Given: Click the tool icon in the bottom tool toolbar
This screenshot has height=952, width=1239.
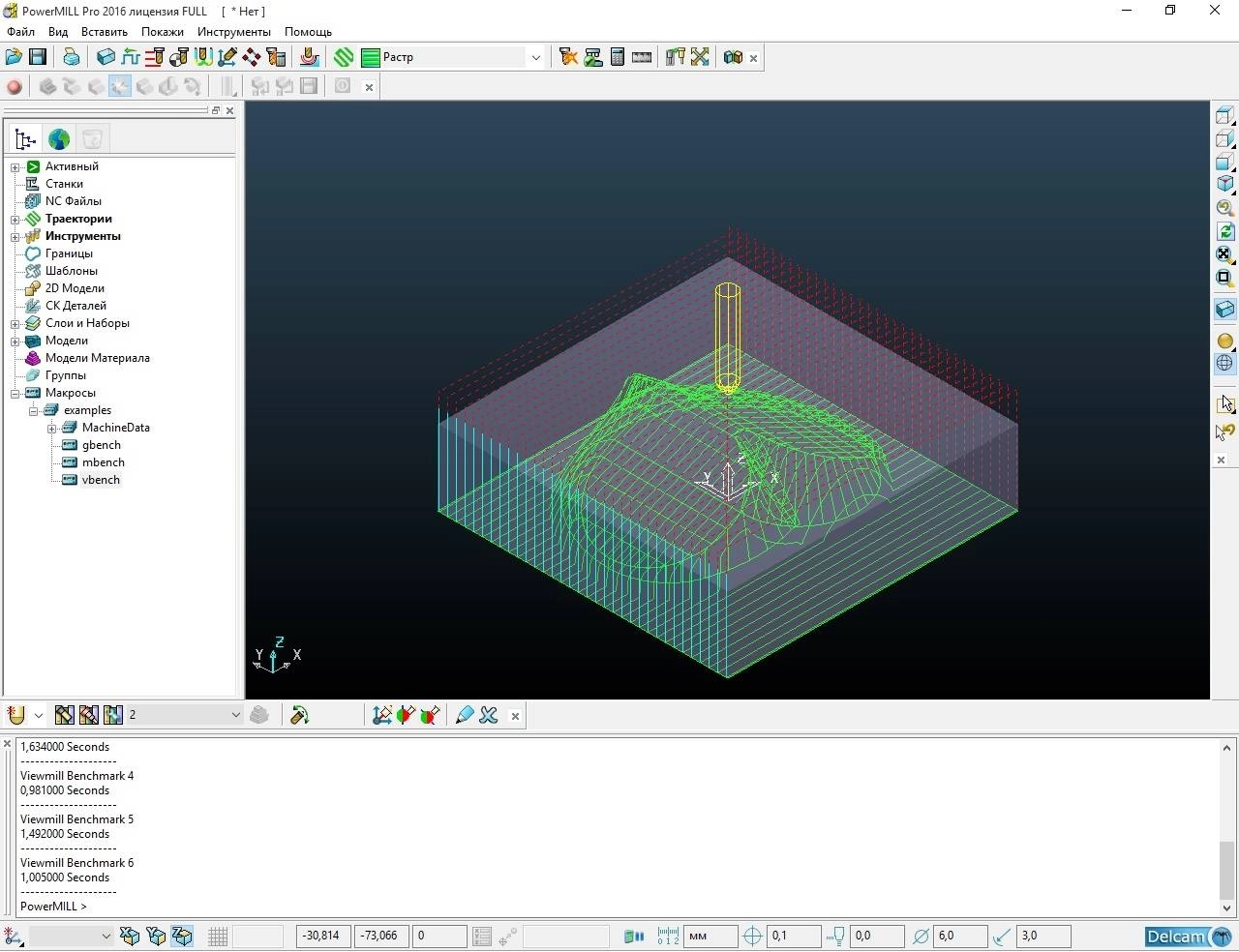Looking at the screenshot, I should coord(15,715).
